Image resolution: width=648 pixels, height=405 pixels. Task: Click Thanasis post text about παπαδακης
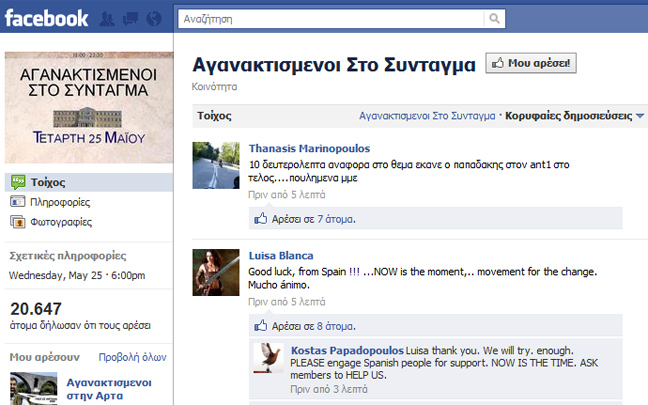point(409,171)
